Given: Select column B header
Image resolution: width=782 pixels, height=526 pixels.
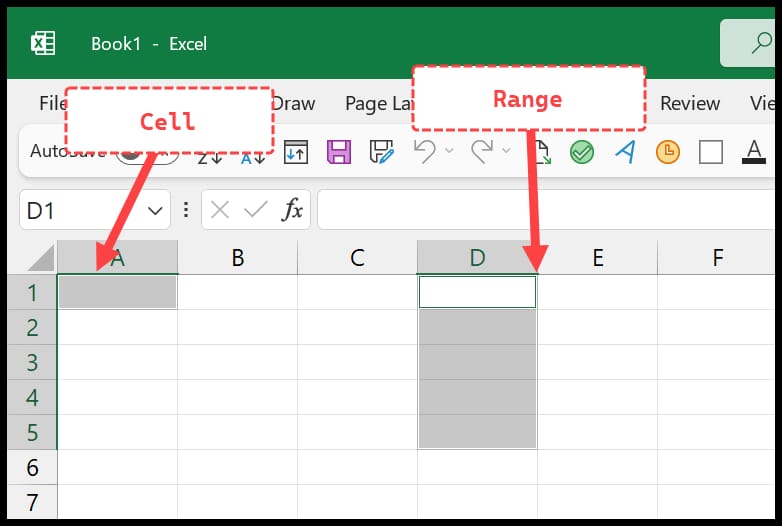Looking at the screenshot, I should [x=237, y=258].
